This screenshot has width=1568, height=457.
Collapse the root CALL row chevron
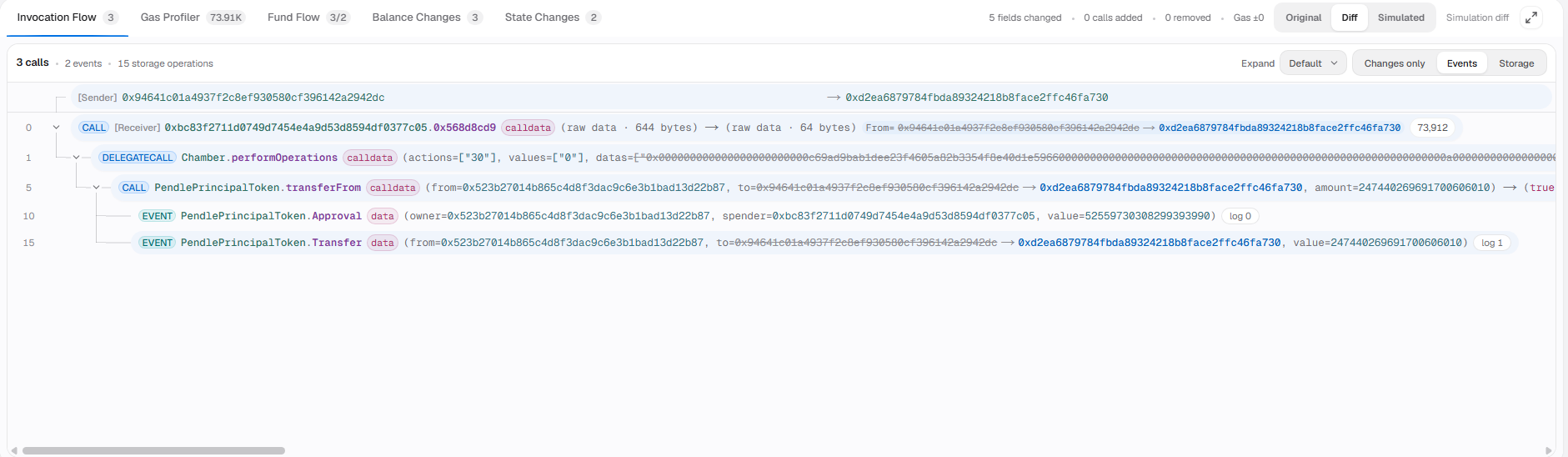coord(56,128)
